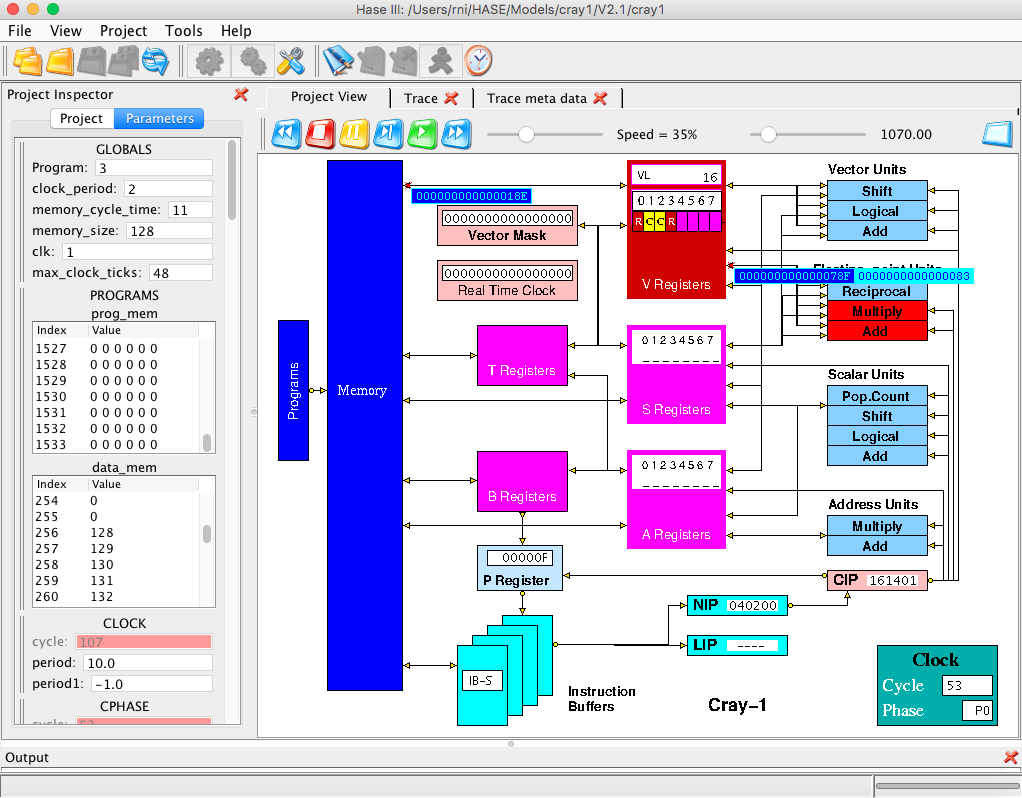The height and width of the screenshot is (798, 1022).
Task: Switch to the Trace tab
Action: point(420,98)
